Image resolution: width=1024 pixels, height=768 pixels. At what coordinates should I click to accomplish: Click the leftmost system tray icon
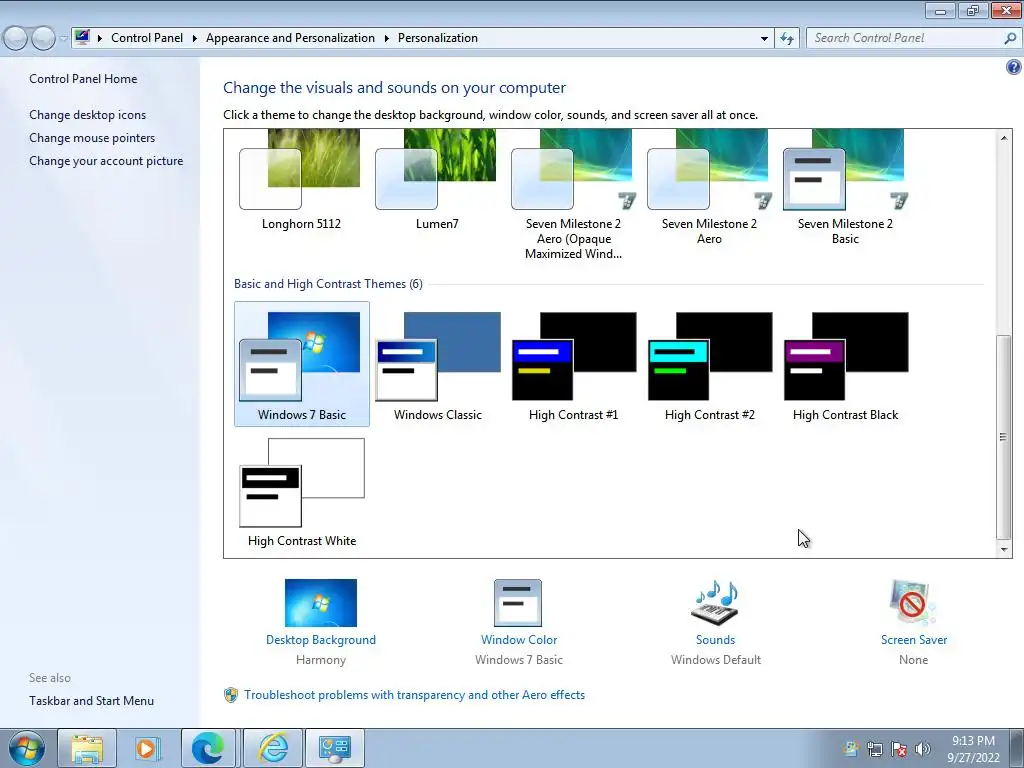(x=850, y=749)
